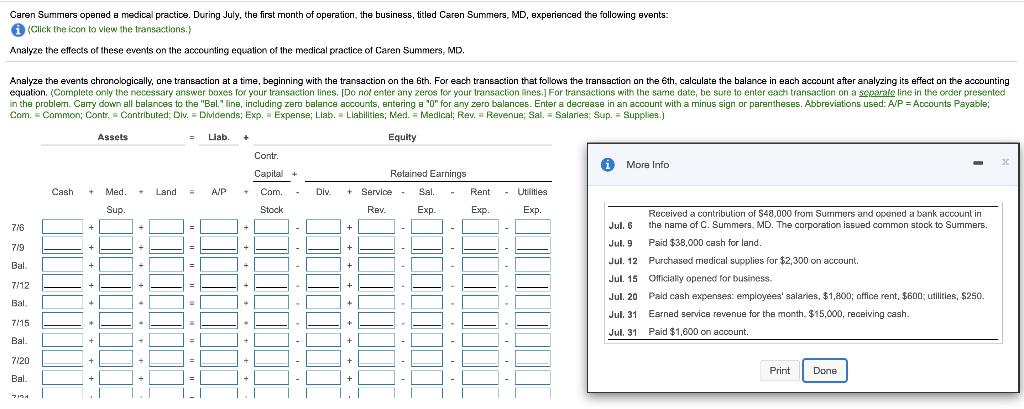
Task: Select the Rent Exp. field in the 7/6 row
Action: [x=481, y=227]
